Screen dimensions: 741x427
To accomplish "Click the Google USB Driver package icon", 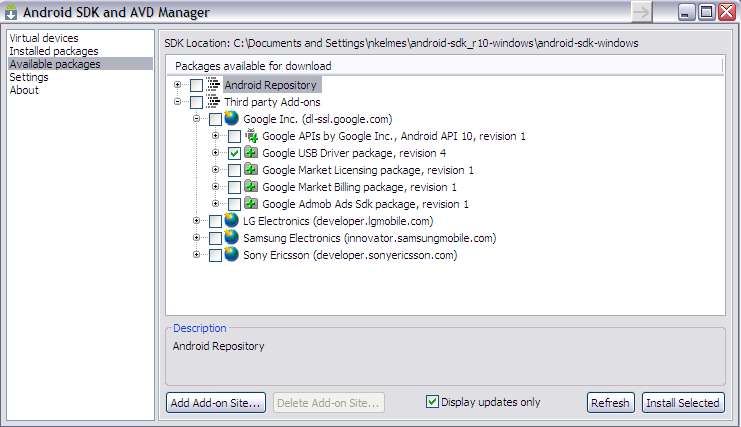I will click(251, 153).
